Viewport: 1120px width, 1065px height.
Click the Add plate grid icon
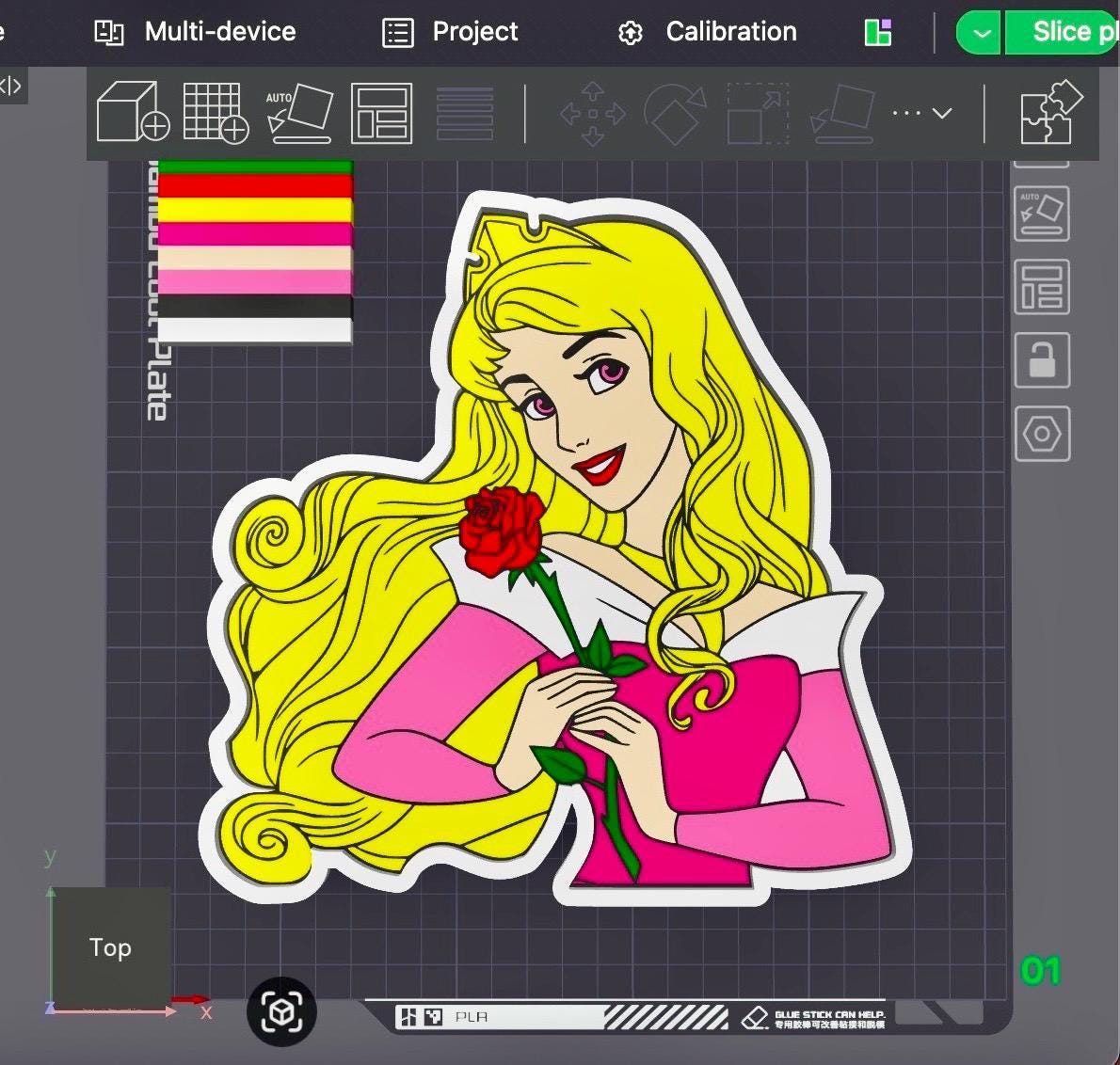[215, 113]
